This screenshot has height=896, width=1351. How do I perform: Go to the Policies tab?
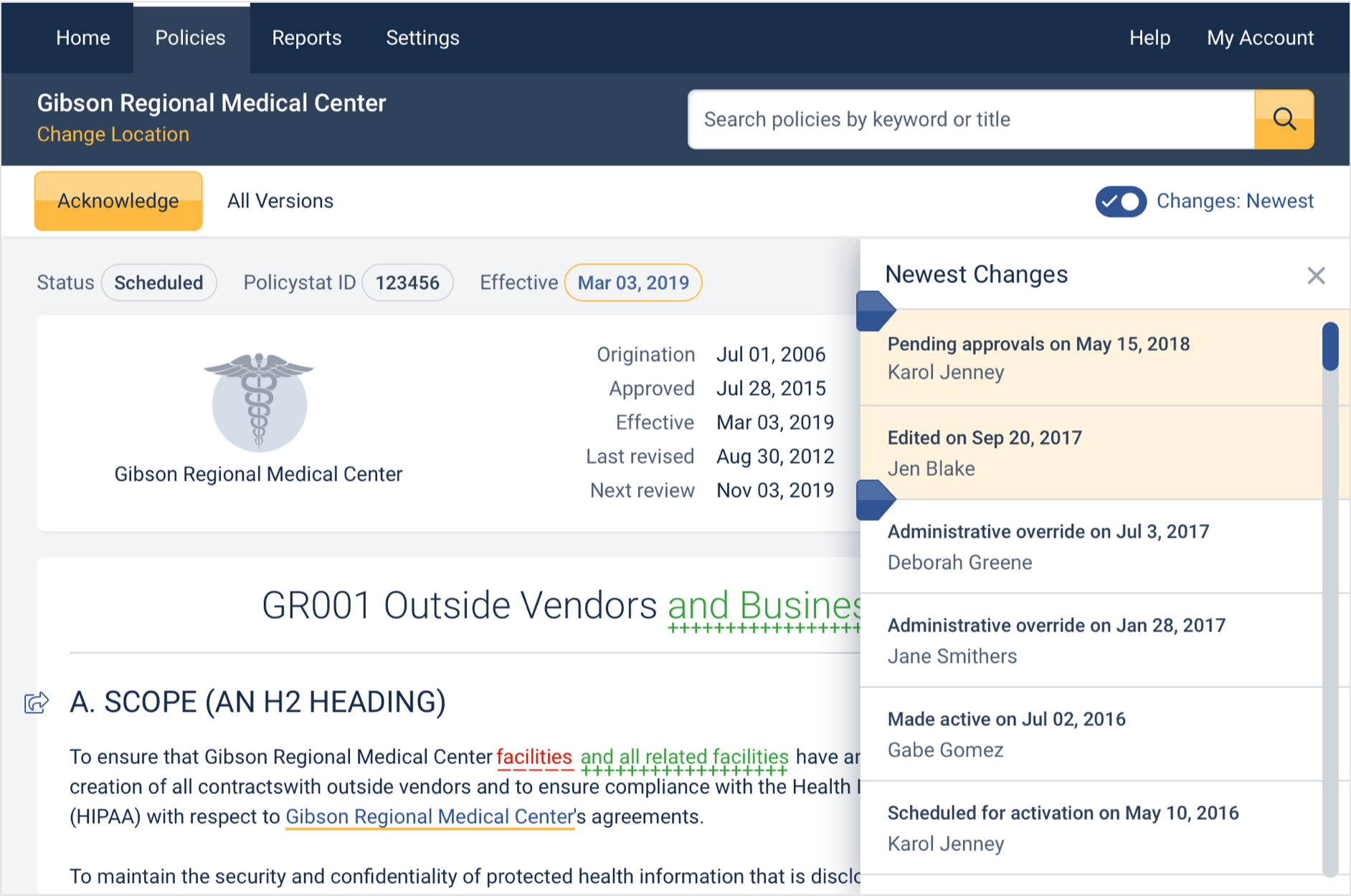click(191, 38)
